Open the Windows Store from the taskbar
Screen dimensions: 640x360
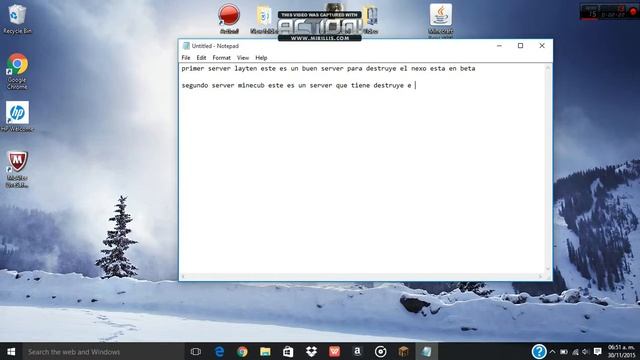click(288, 351)
